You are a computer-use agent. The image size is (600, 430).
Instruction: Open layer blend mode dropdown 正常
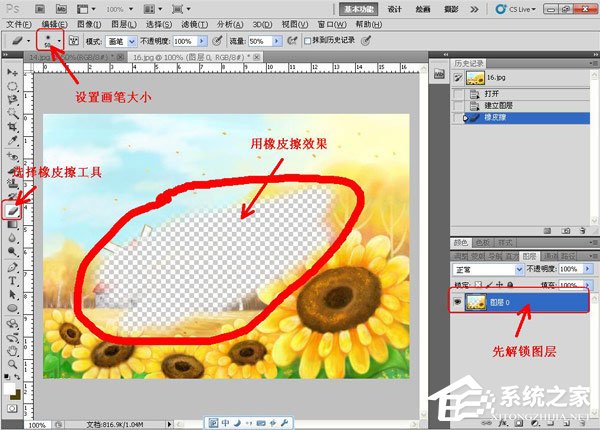coord(488,270)
